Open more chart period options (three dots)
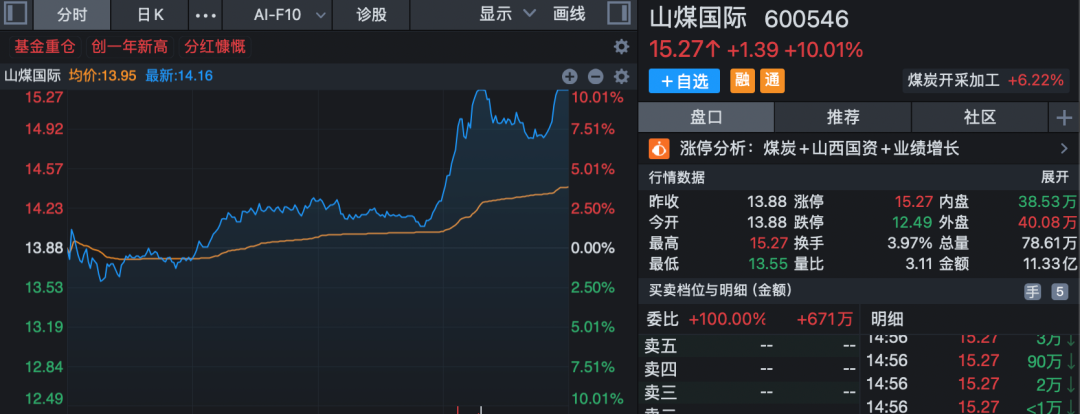The image size is (1080, 414). coord(205,14)
